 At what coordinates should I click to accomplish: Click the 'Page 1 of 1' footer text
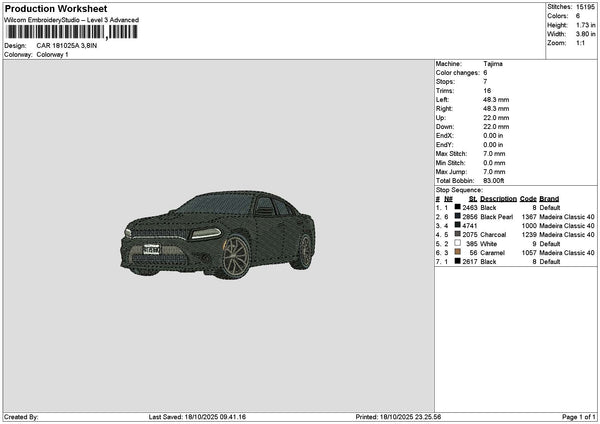(579, 417)
